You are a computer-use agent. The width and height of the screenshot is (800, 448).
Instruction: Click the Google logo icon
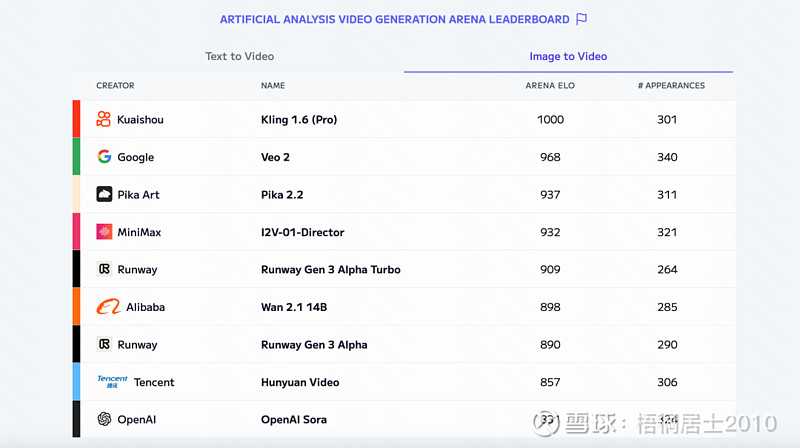coord(104,157)
